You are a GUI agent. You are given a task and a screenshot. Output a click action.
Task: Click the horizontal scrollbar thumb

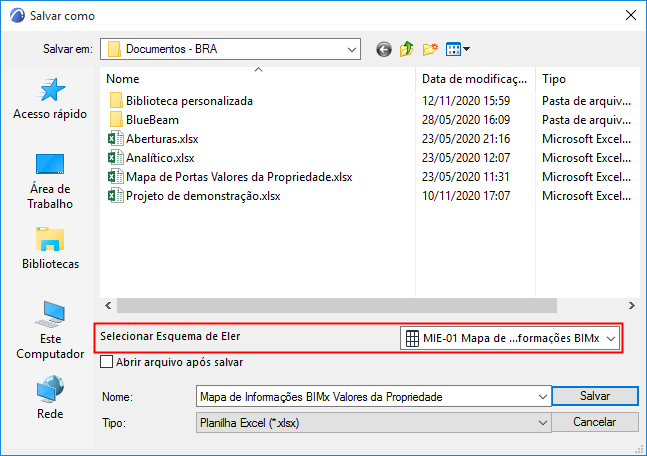click(337, 306)
